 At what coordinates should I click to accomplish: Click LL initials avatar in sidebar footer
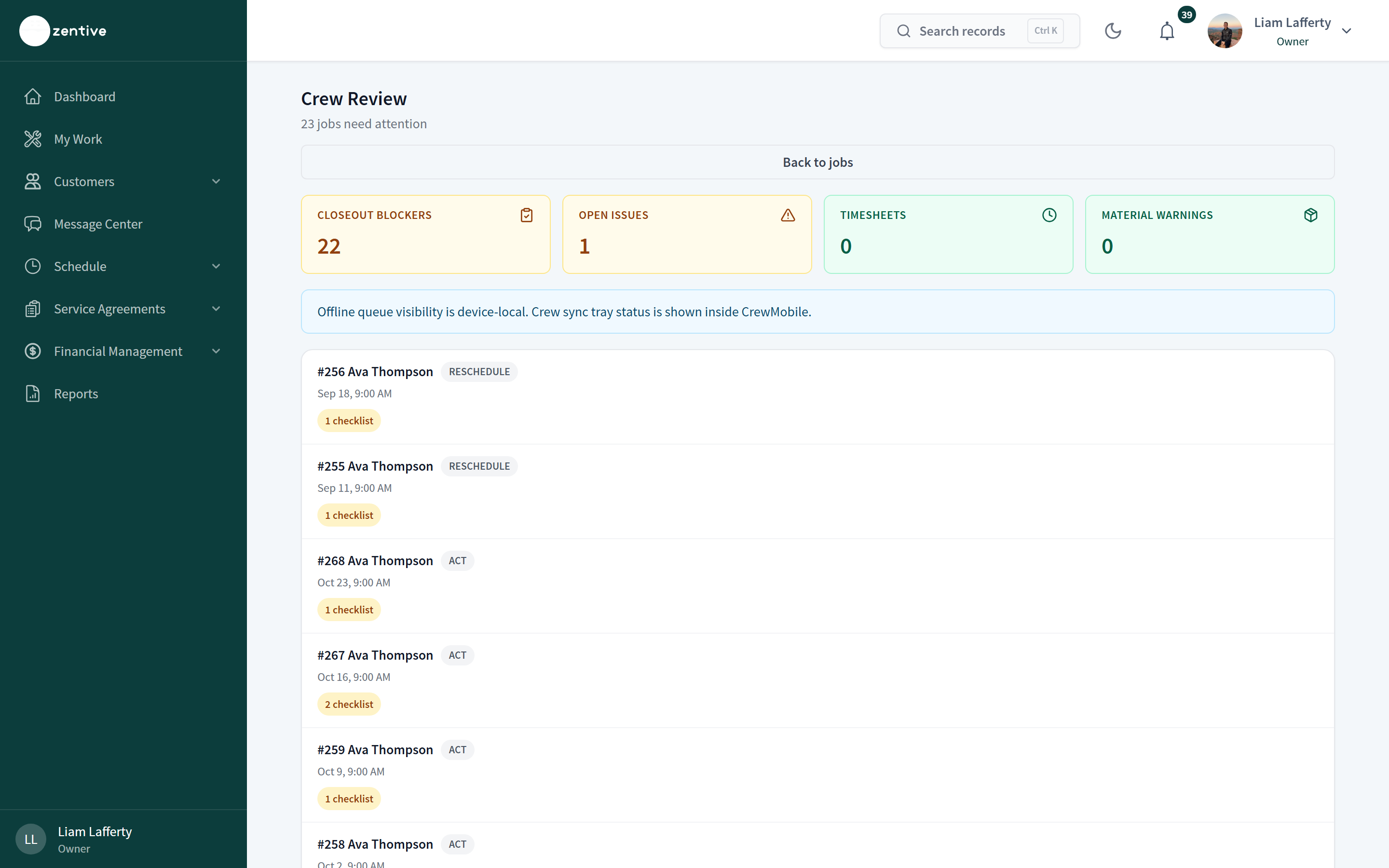31,839
